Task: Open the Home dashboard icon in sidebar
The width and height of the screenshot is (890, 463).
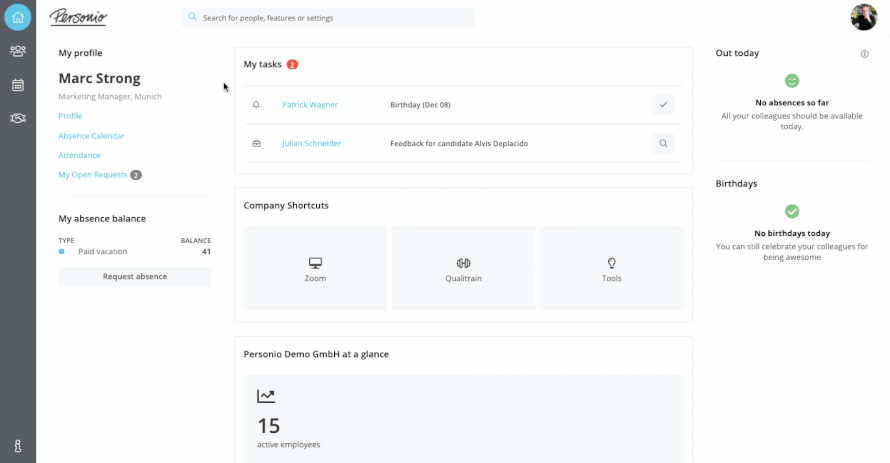Action: tap(18, 18)
